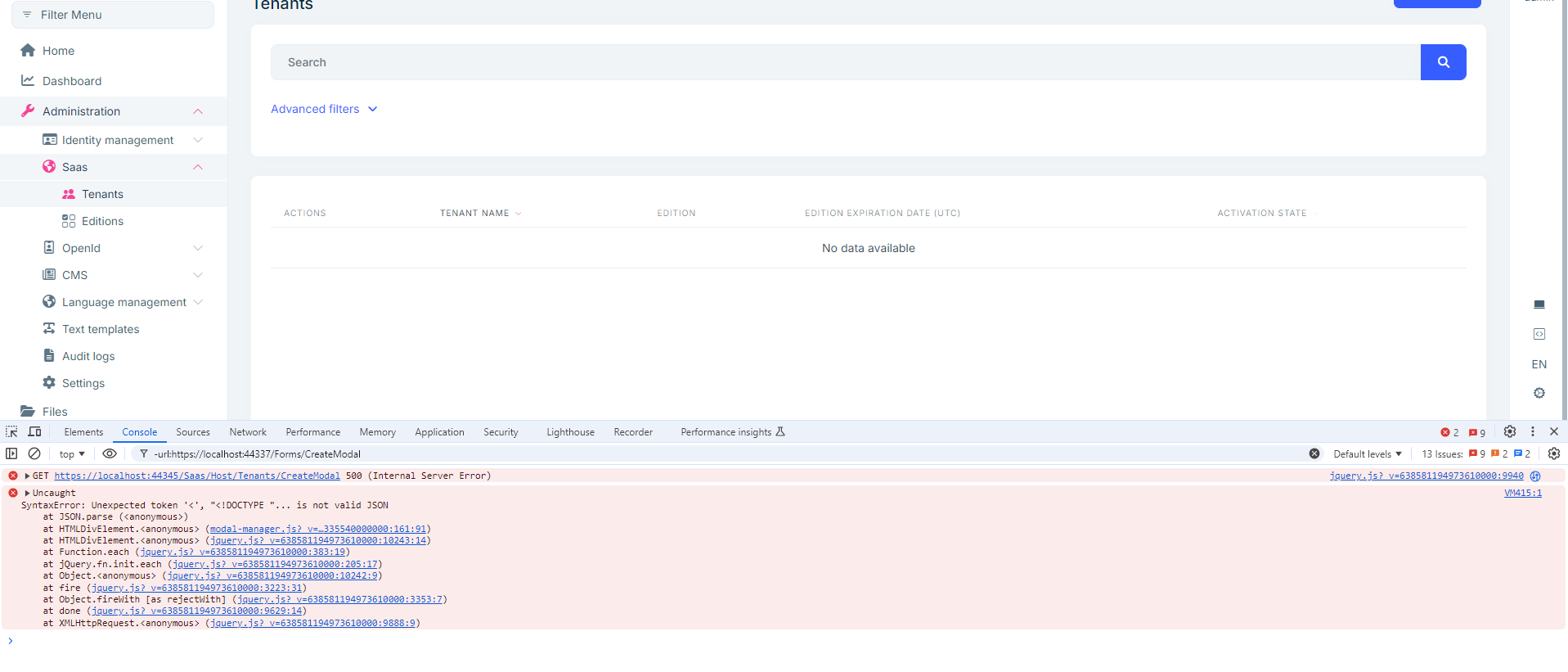Click the blue search magnifier button

pos(1443,62)
